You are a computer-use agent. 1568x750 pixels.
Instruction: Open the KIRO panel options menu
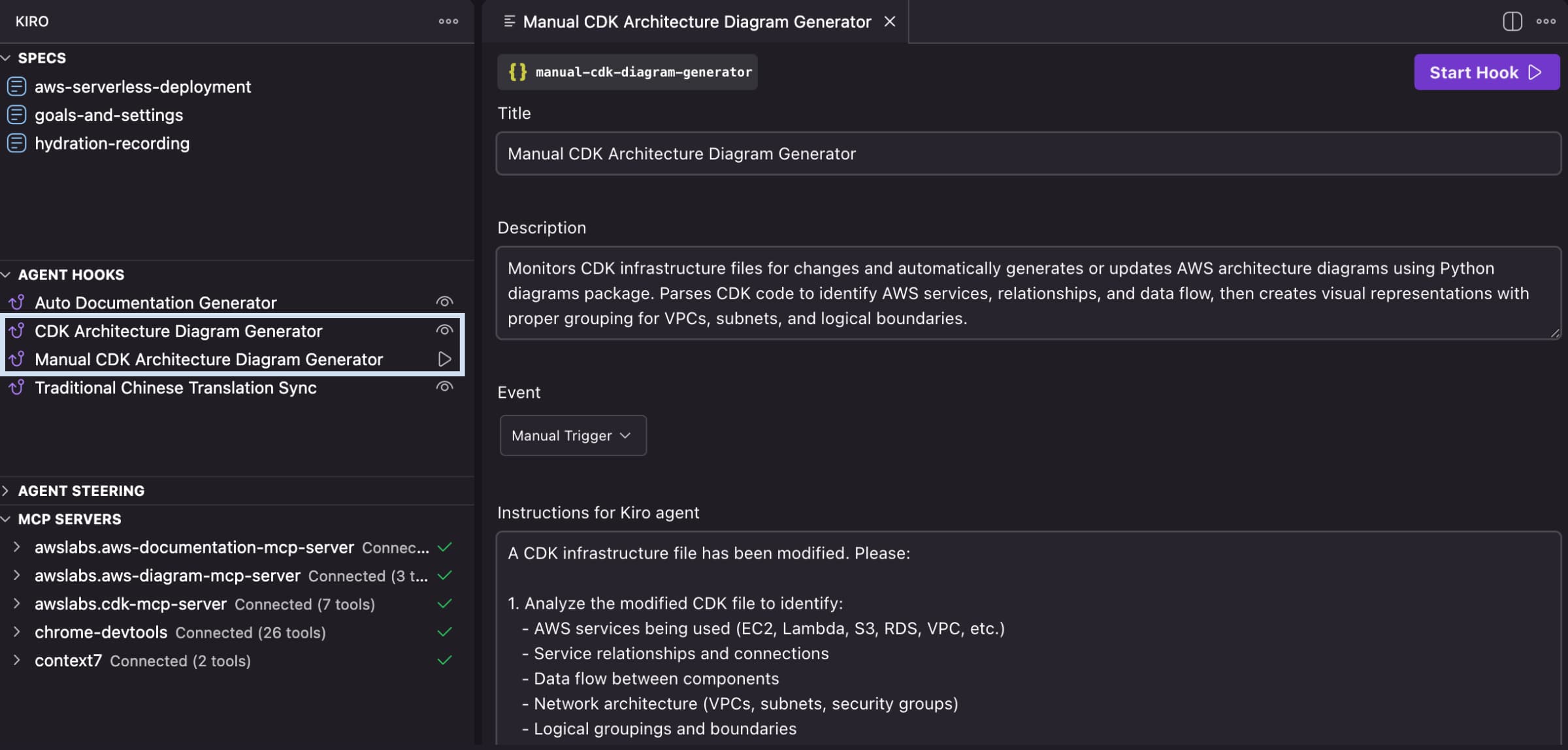(448, 20)
